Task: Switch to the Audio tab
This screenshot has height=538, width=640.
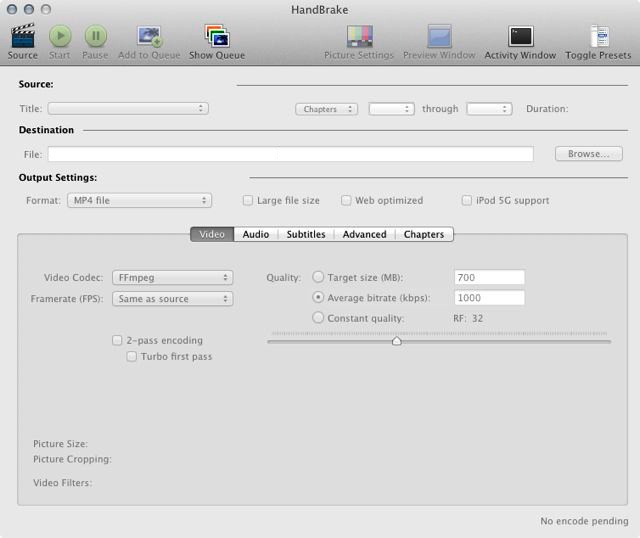Action: coord(256,234)
